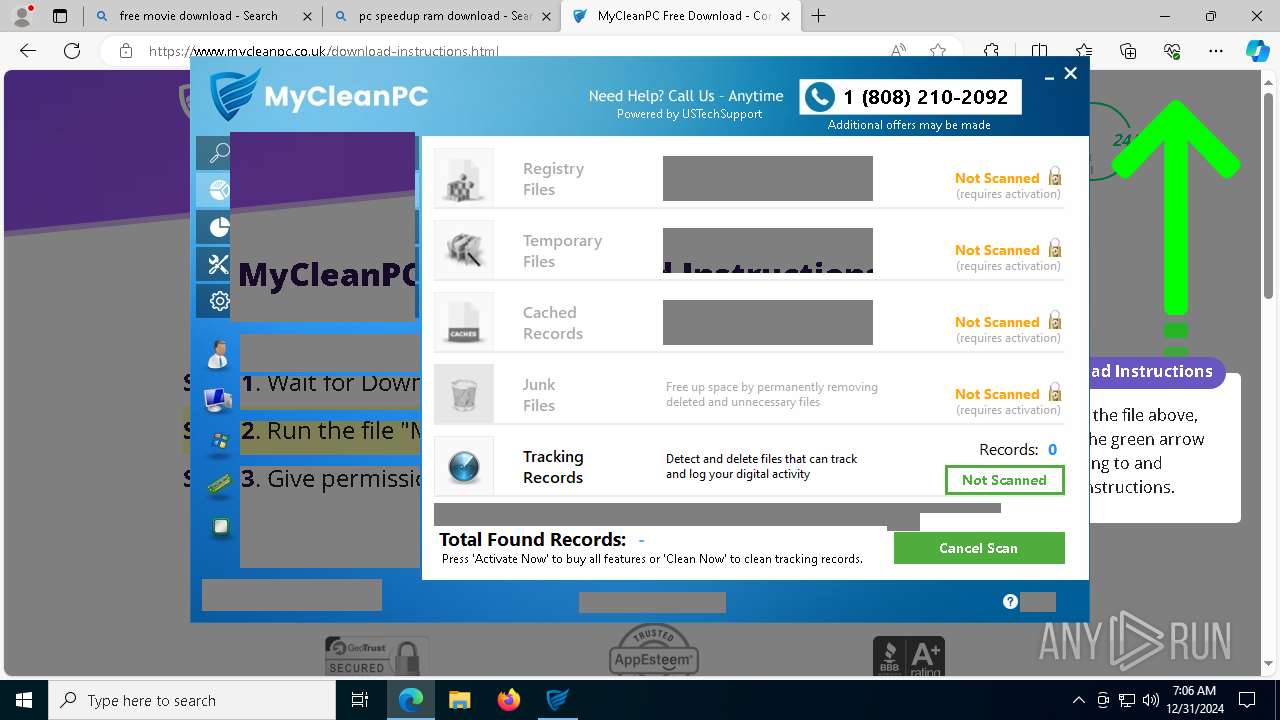
Task: Switch to free movie download tab
Action: [203, 16]
